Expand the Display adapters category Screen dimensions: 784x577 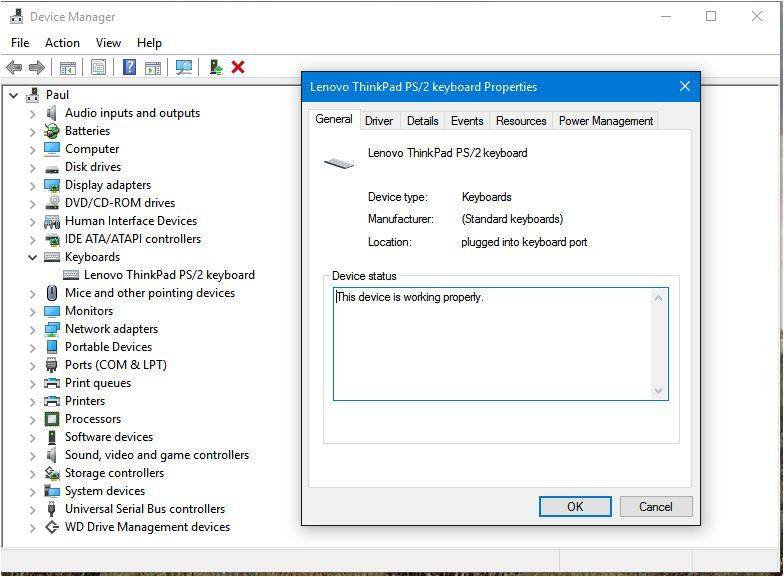tap(32, 185)
